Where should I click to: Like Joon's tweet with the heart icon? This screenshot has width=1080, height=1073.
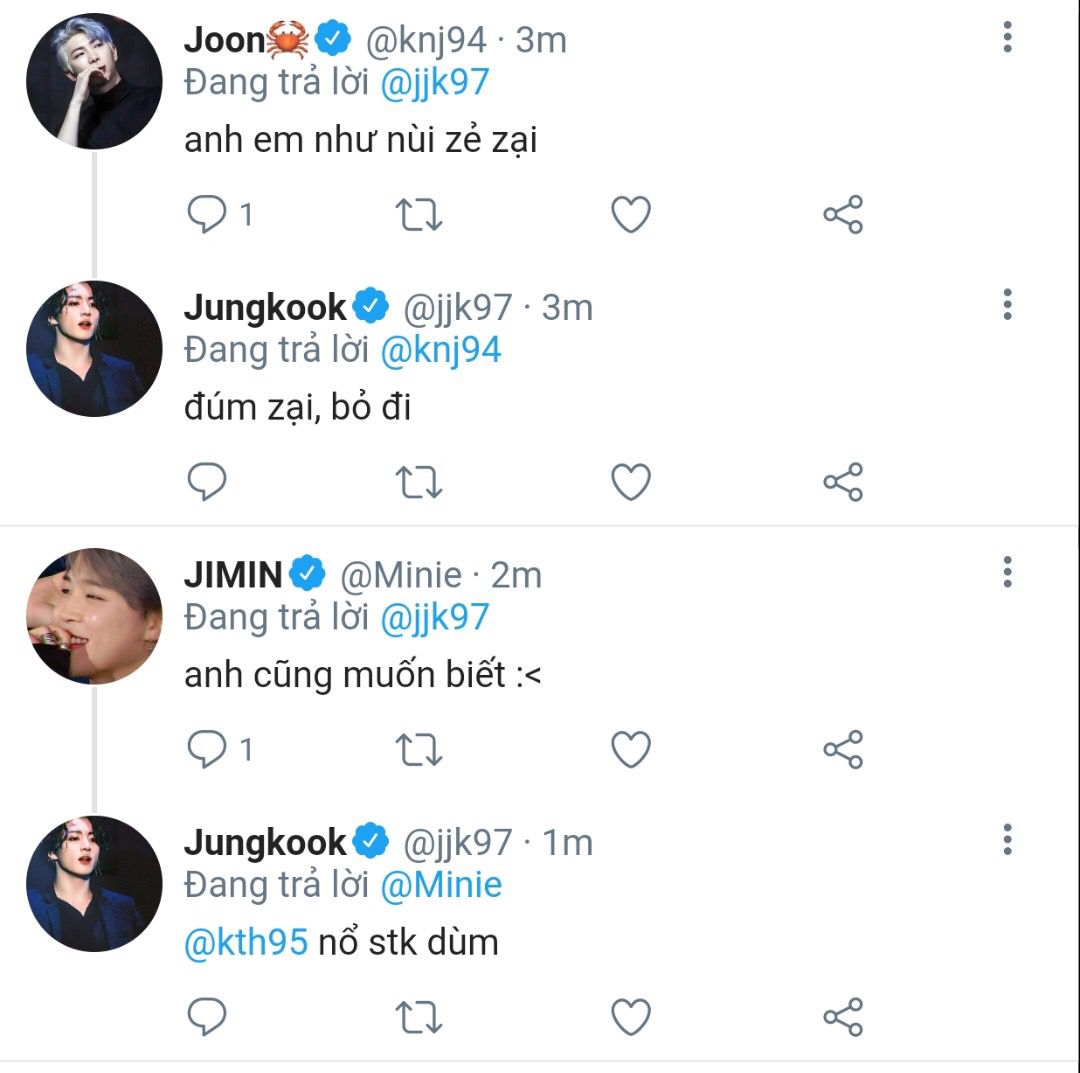pos(631,214)
